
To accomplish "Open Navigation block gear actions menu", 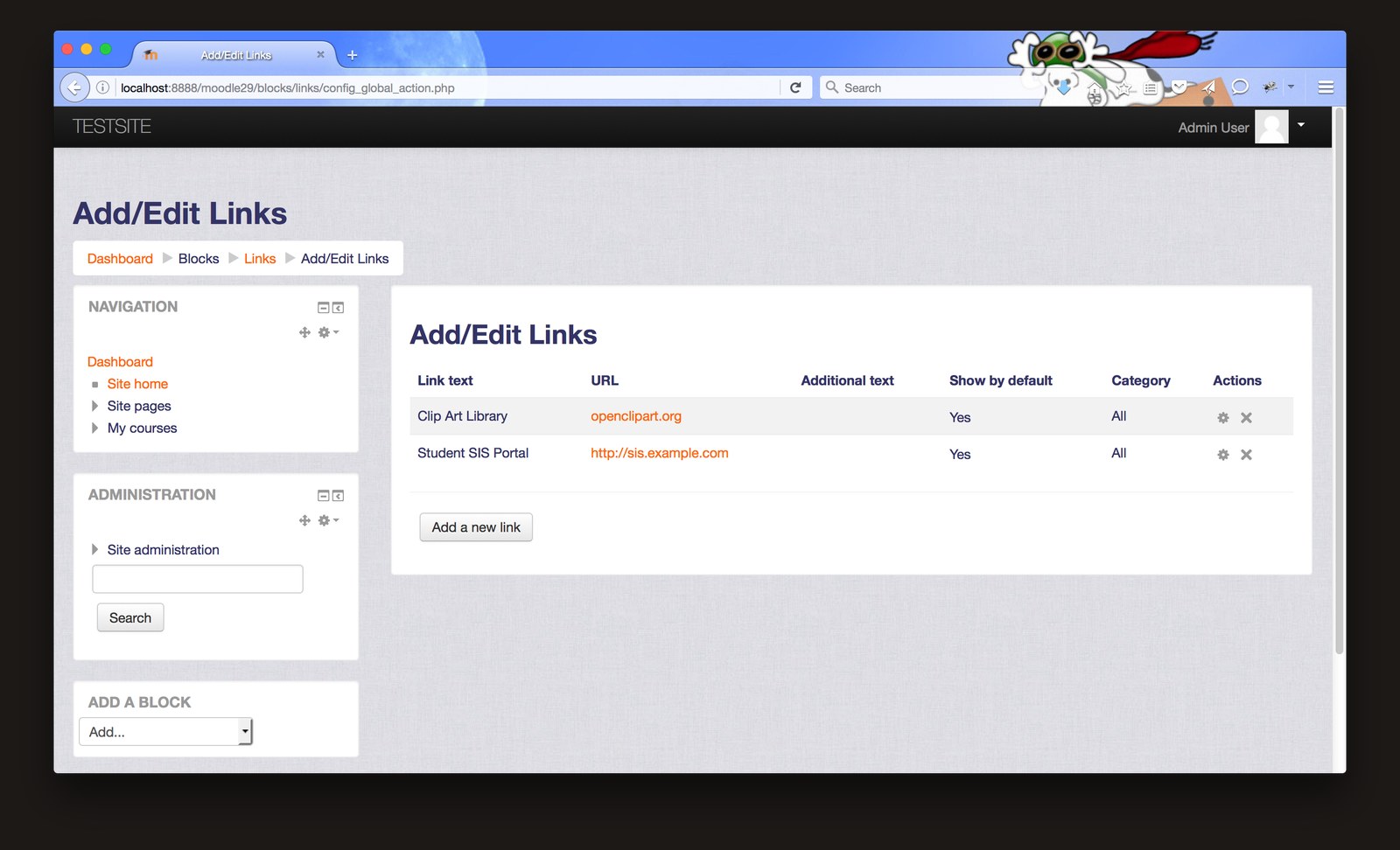I will pyautogui.click(x=328, y=332).
